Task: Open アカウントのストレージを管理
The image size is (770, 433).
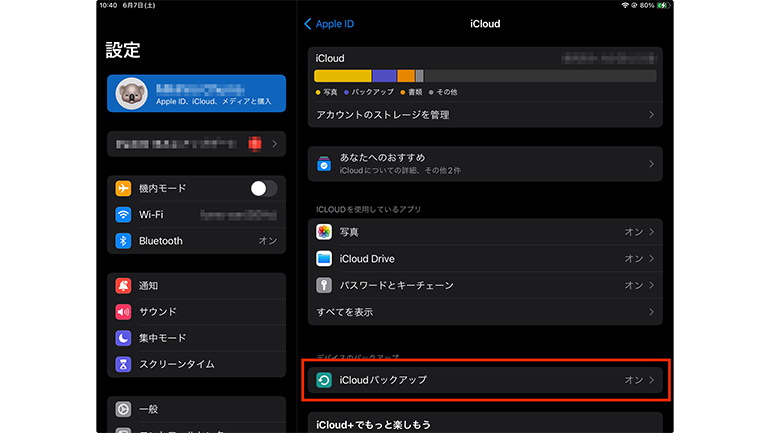Action: click(485, 115)
